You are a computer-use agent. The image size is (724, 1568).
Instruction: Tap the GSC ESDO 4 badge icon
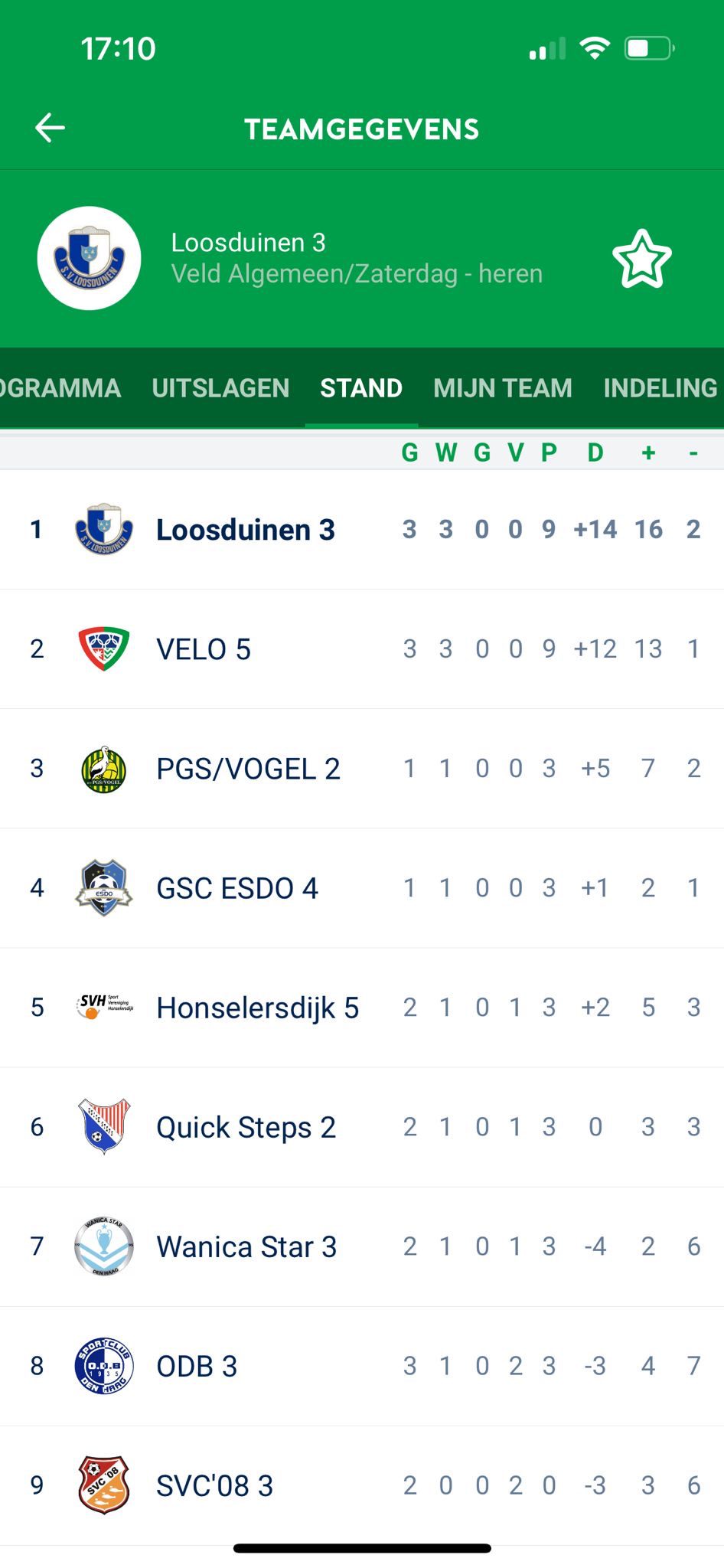104,888
